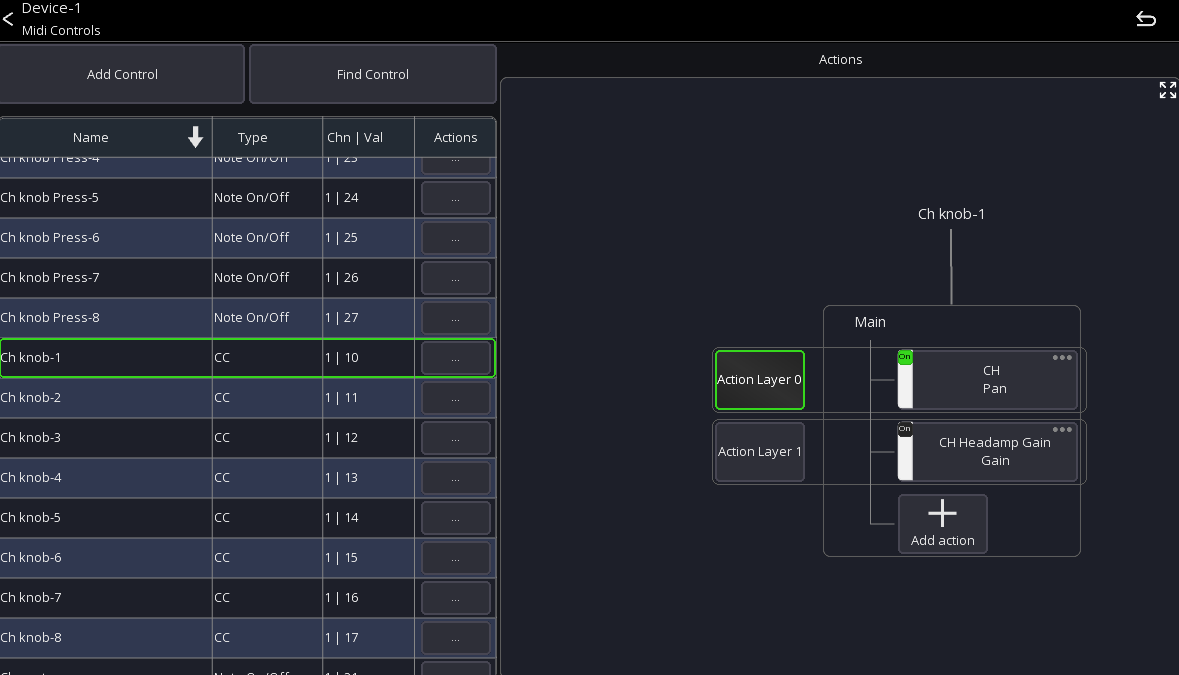Expand the Actions panel with the fullscreen icon
This screenshot has width=1179, height=675.
[1167, 90]
